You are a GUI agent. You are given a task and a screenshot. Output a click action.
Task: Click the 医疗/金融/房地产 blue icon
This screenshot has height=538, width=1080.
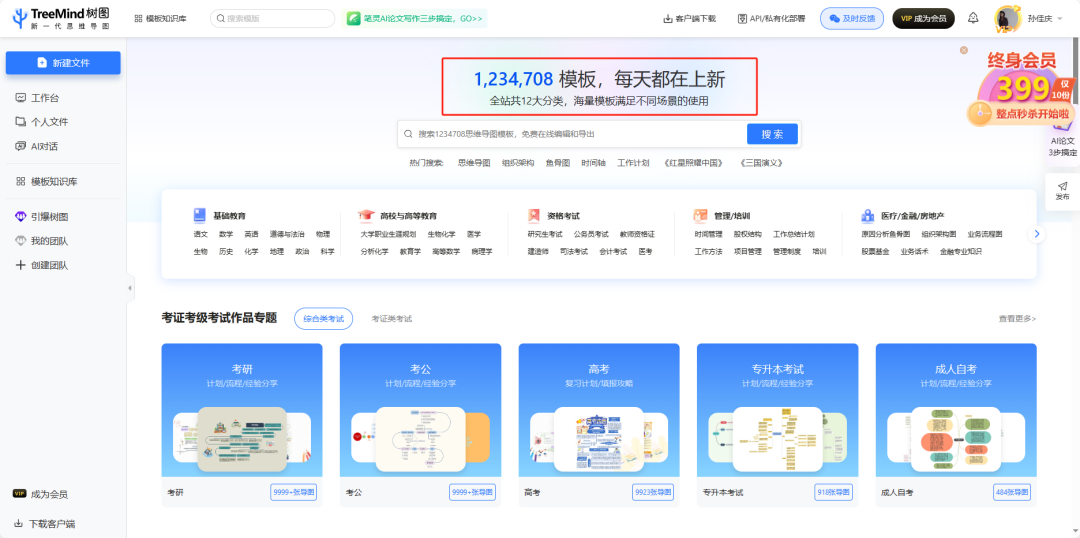(x=868, y=216)
